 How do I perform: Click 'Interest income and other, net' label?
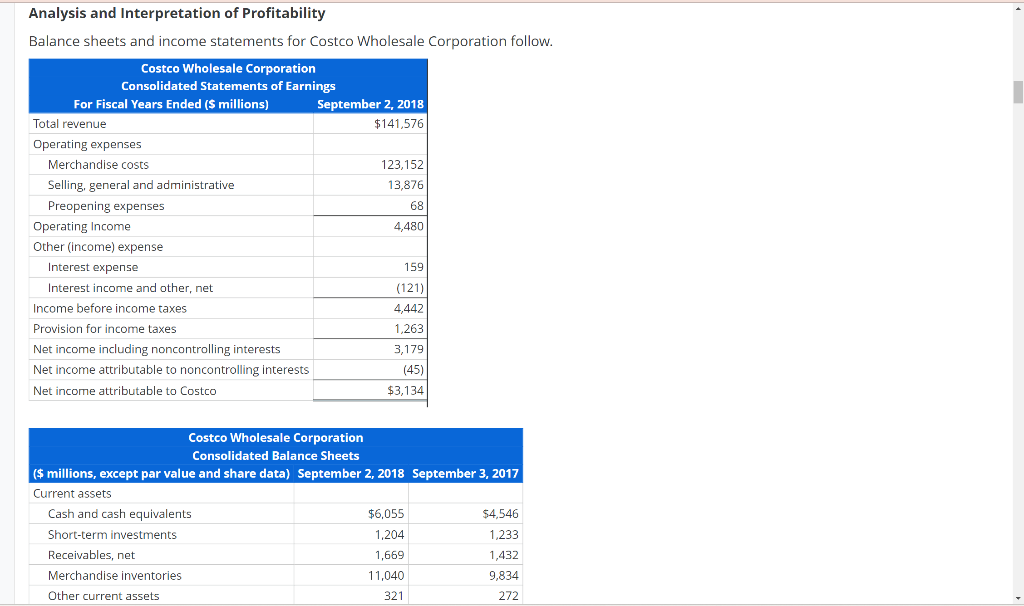130,288
